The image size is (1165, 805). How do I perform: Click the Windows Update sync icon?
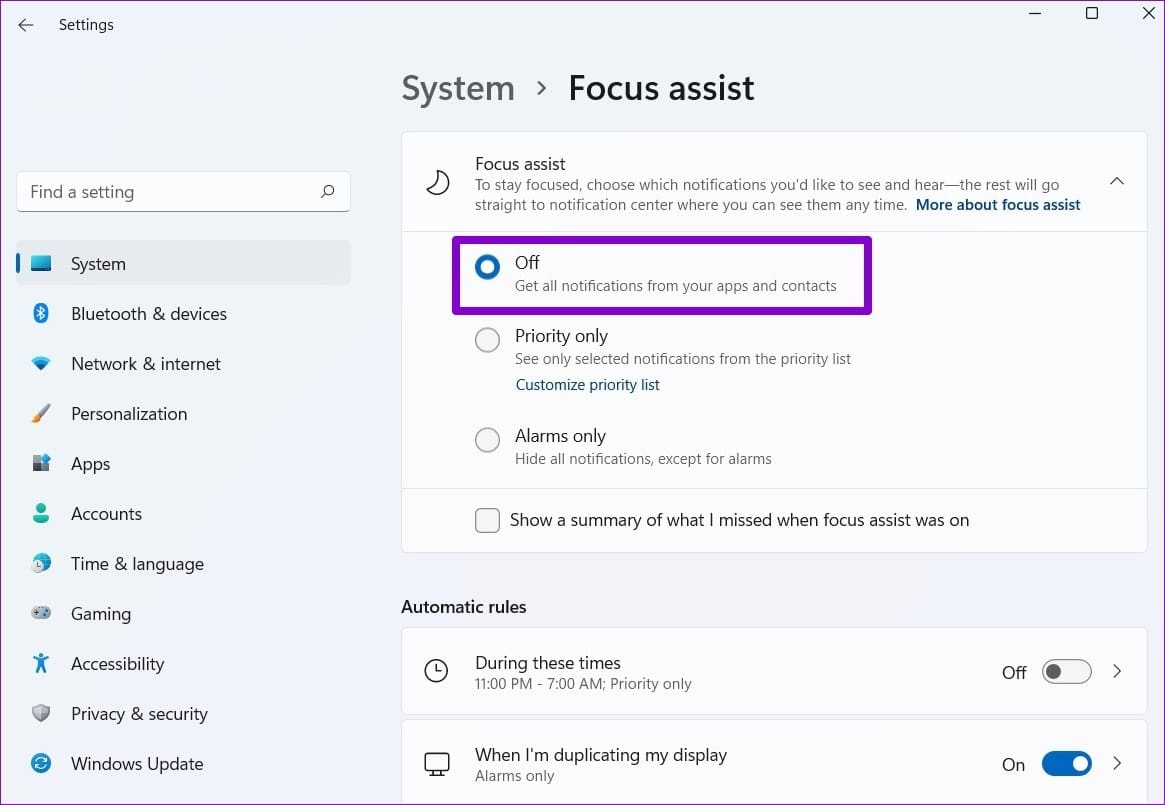(x=41, y=763)
